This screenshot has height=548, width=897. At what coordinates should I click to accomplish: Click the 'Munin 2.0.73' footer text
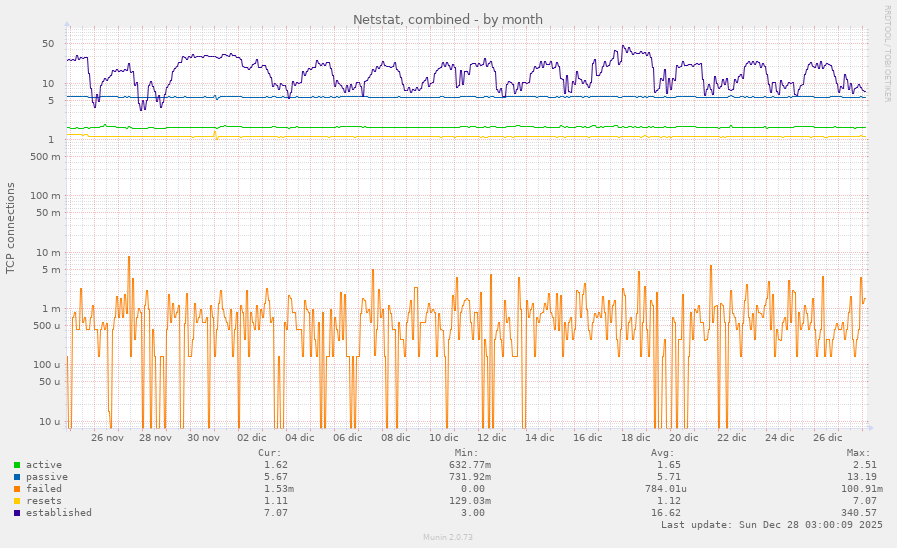(448, 537)
